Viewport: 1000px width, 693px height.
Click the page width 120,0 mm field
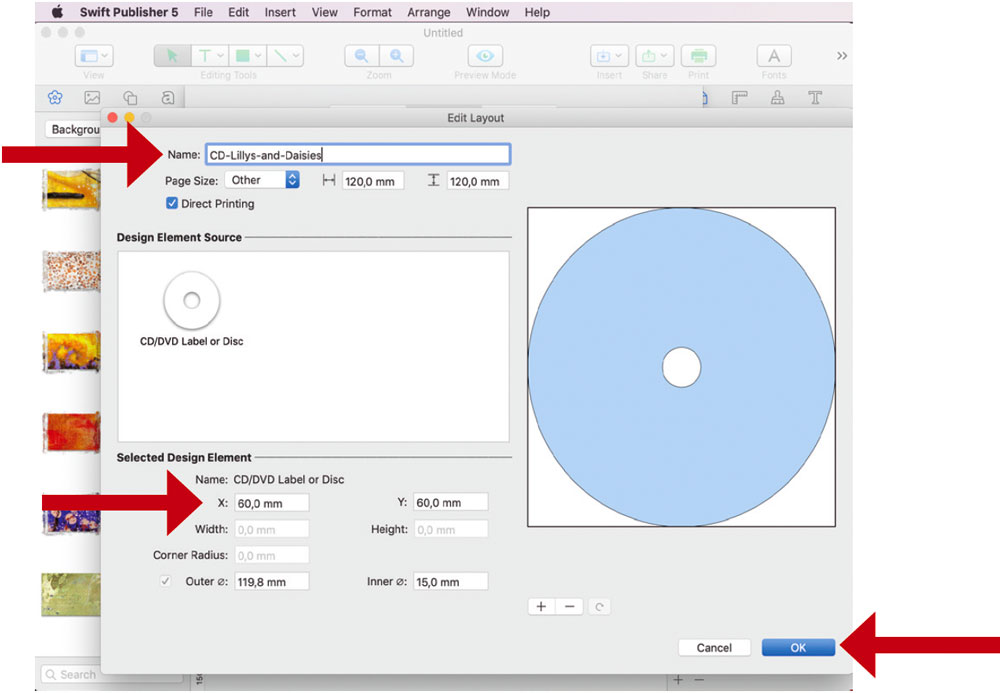pos(372,181)
